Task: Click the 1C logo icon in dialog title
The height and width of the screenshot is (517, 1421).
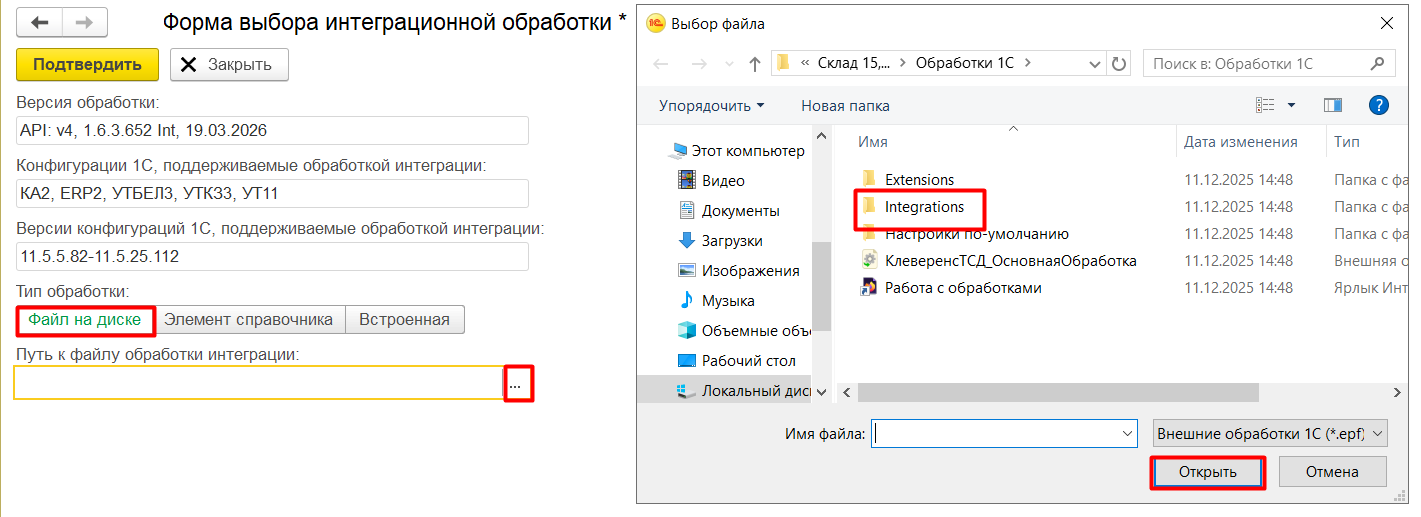Action: pyautogui.click(x=655, y=23)
